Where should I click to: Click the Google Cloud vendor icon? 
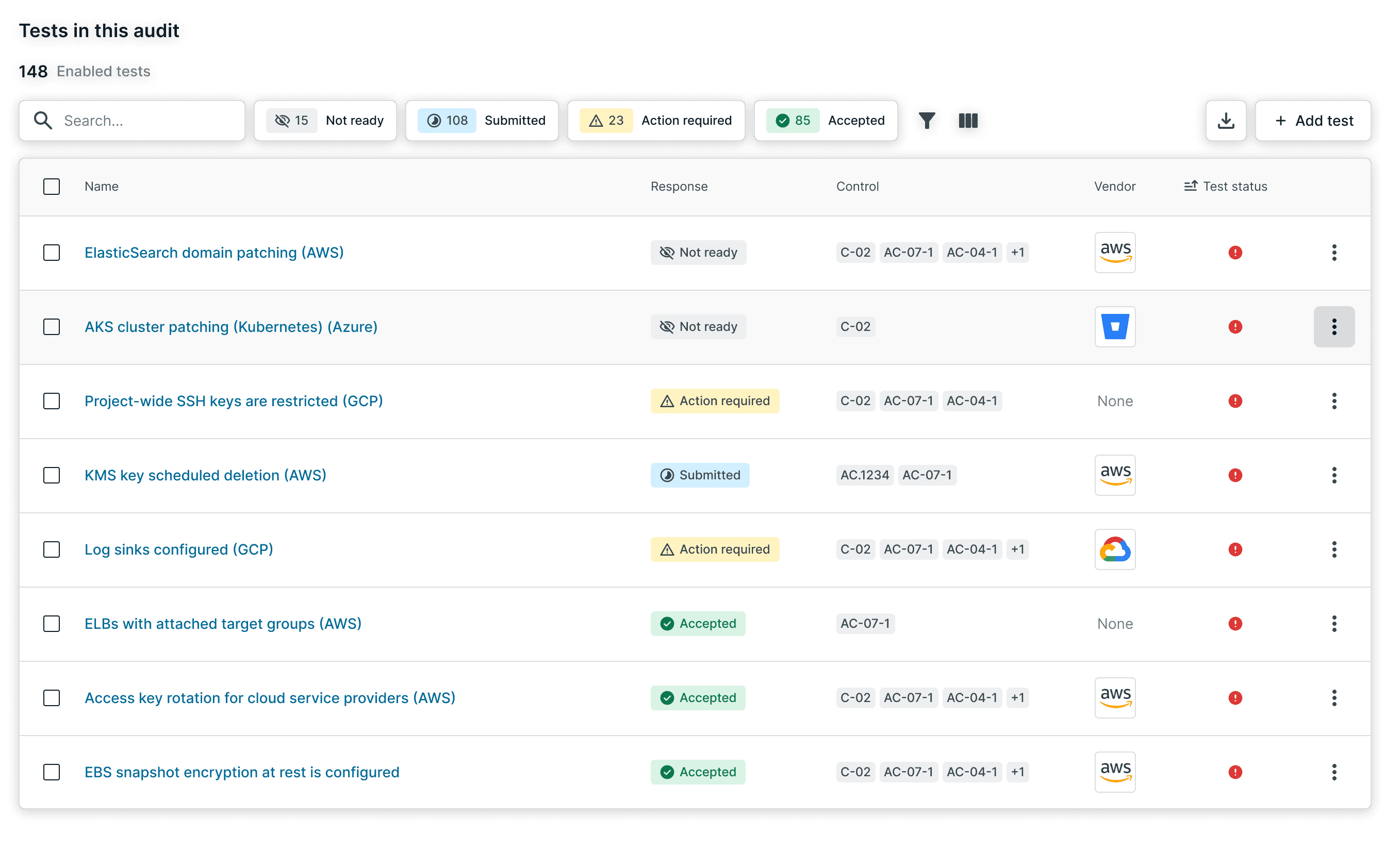pyautogui.click(x=1114, y=549)
